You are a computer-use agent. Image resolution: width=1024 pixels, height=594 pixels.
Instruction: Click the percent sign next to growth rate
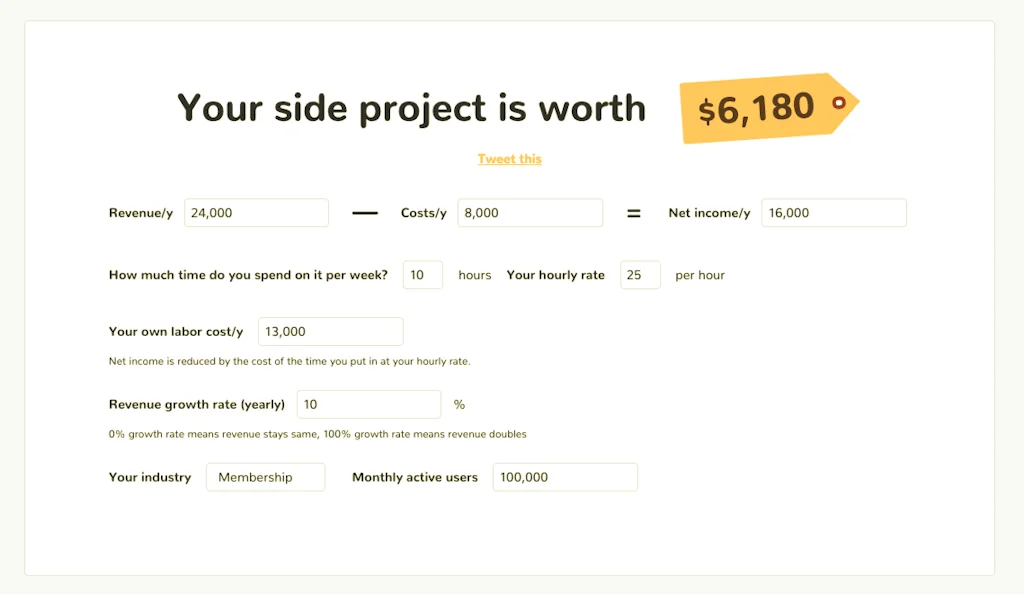pos(459,404)
